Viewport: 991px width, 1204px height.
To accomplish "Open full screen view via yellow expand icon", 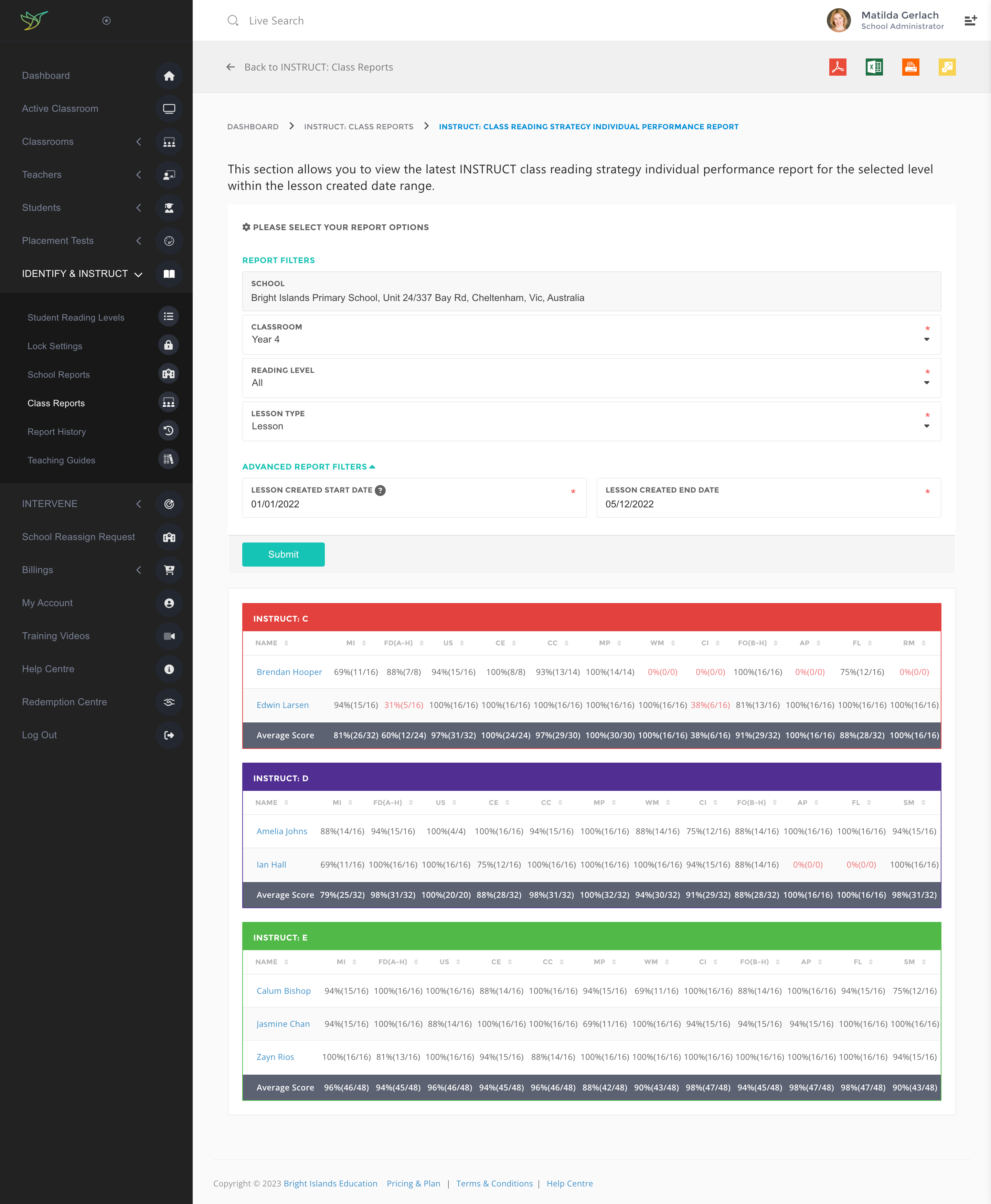I will point(947,67).
